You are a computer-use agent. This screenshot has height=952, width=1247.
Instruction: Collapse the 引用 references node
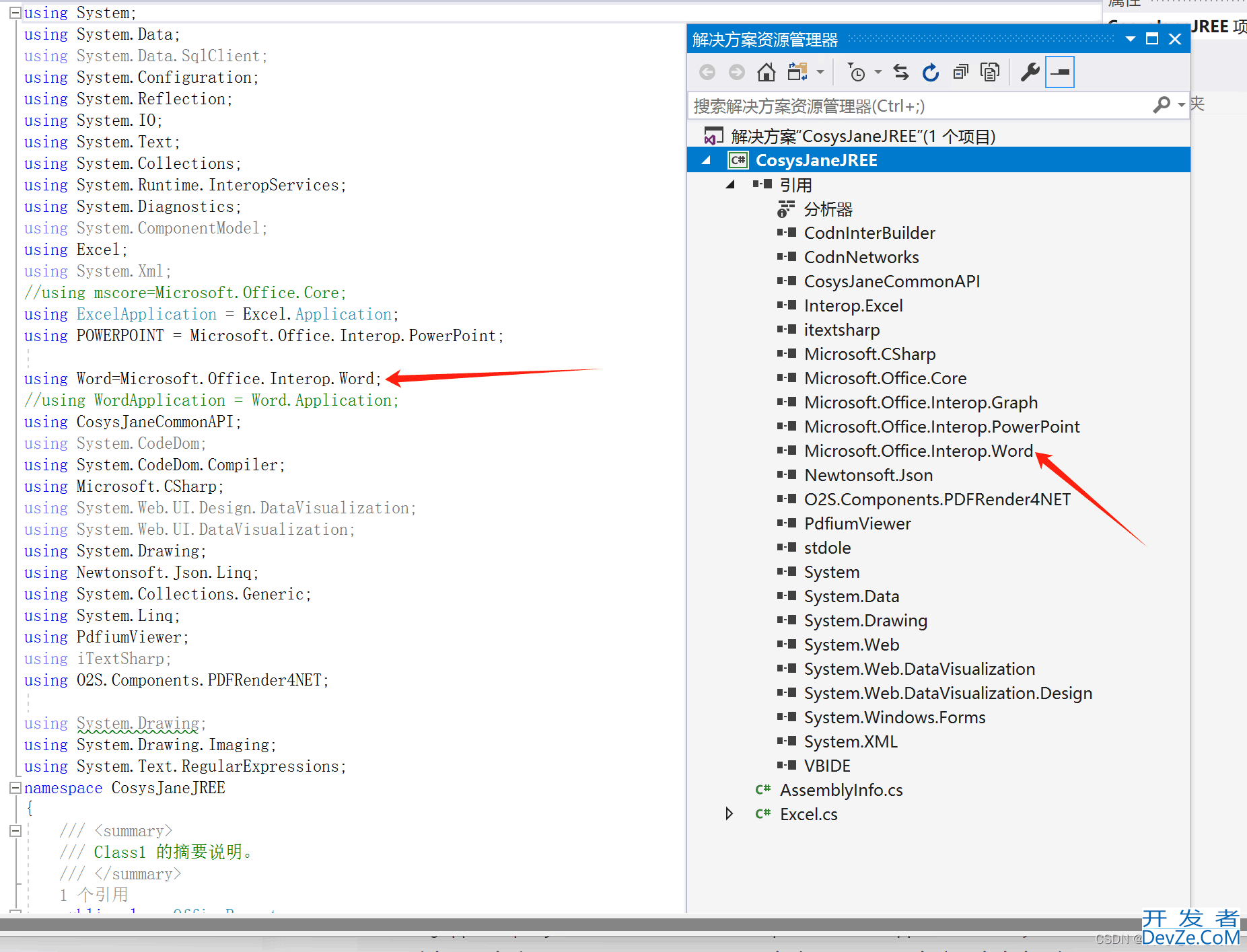[x=730, y=184]
